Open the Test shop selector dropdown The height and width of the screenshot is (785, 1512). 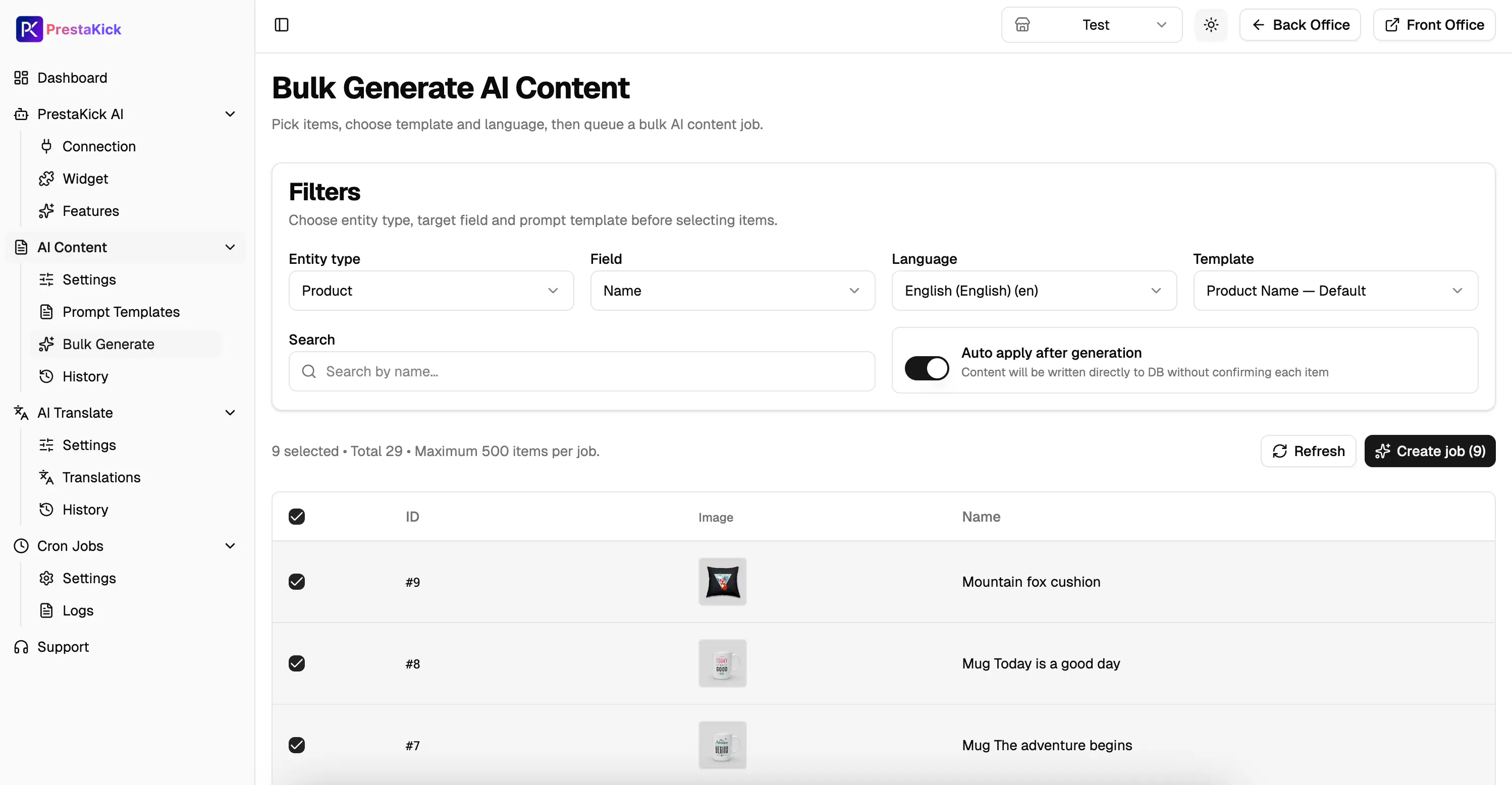pyautogui.click(x=1092, y=25)
